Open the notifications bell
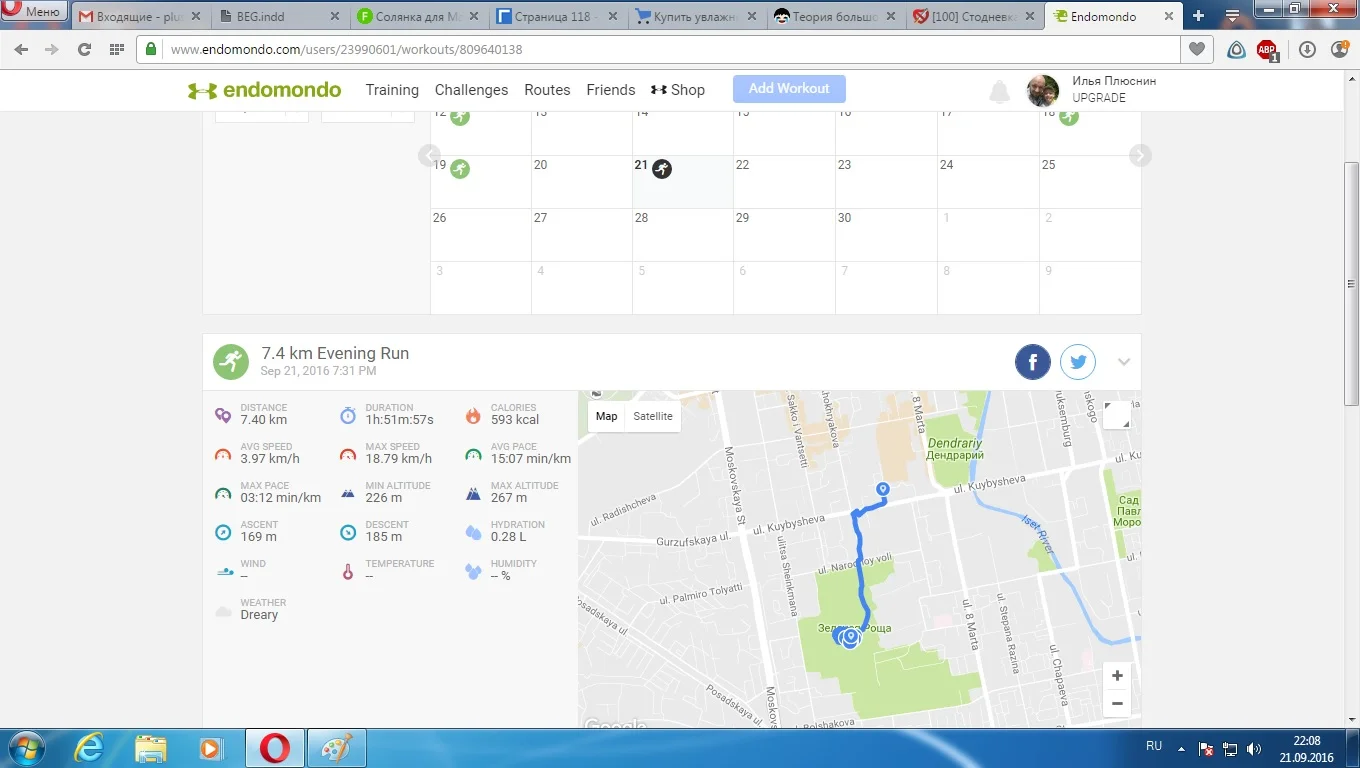This screenshot has height=768, width=1360. point(999,92)
